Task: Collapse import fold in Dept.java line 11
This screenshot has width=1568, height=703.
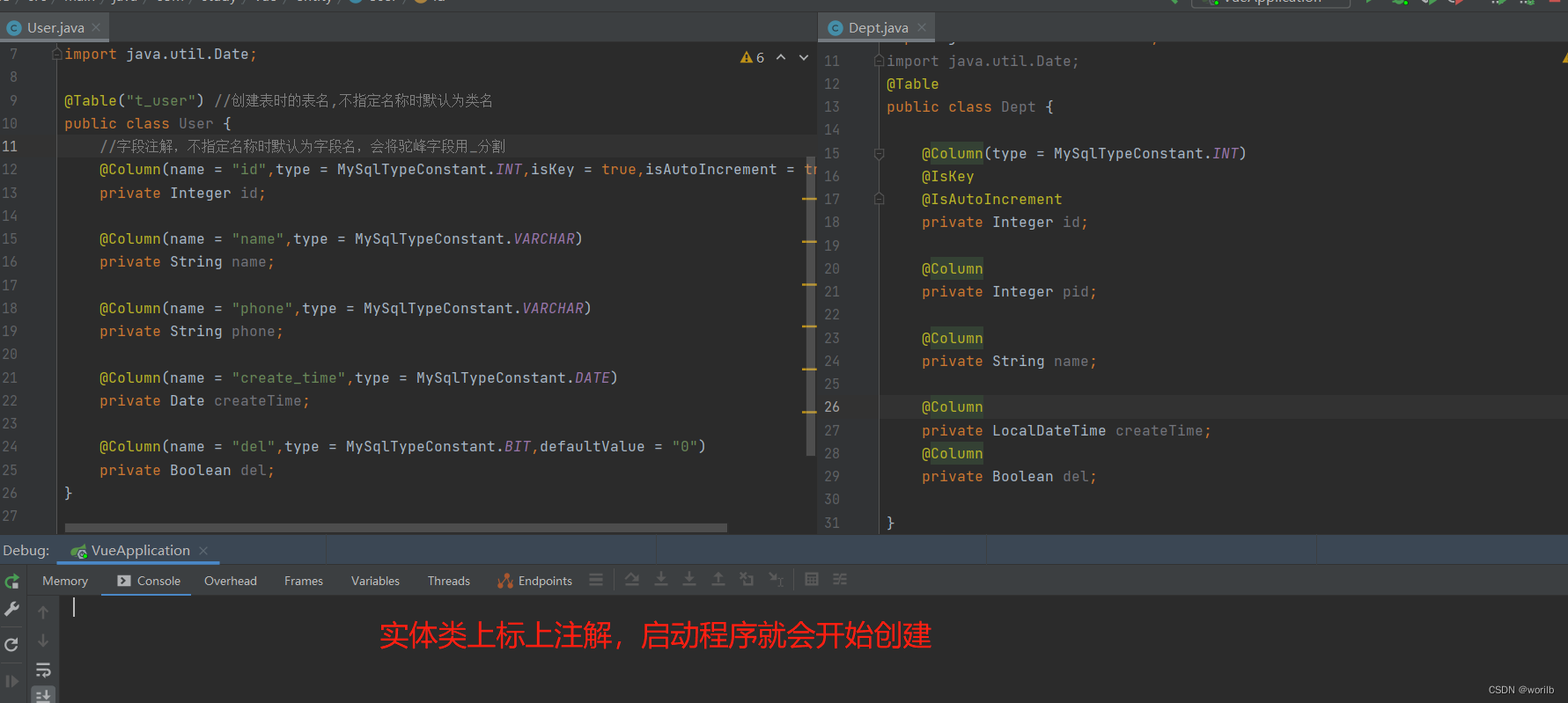Action: click(879, 61)
